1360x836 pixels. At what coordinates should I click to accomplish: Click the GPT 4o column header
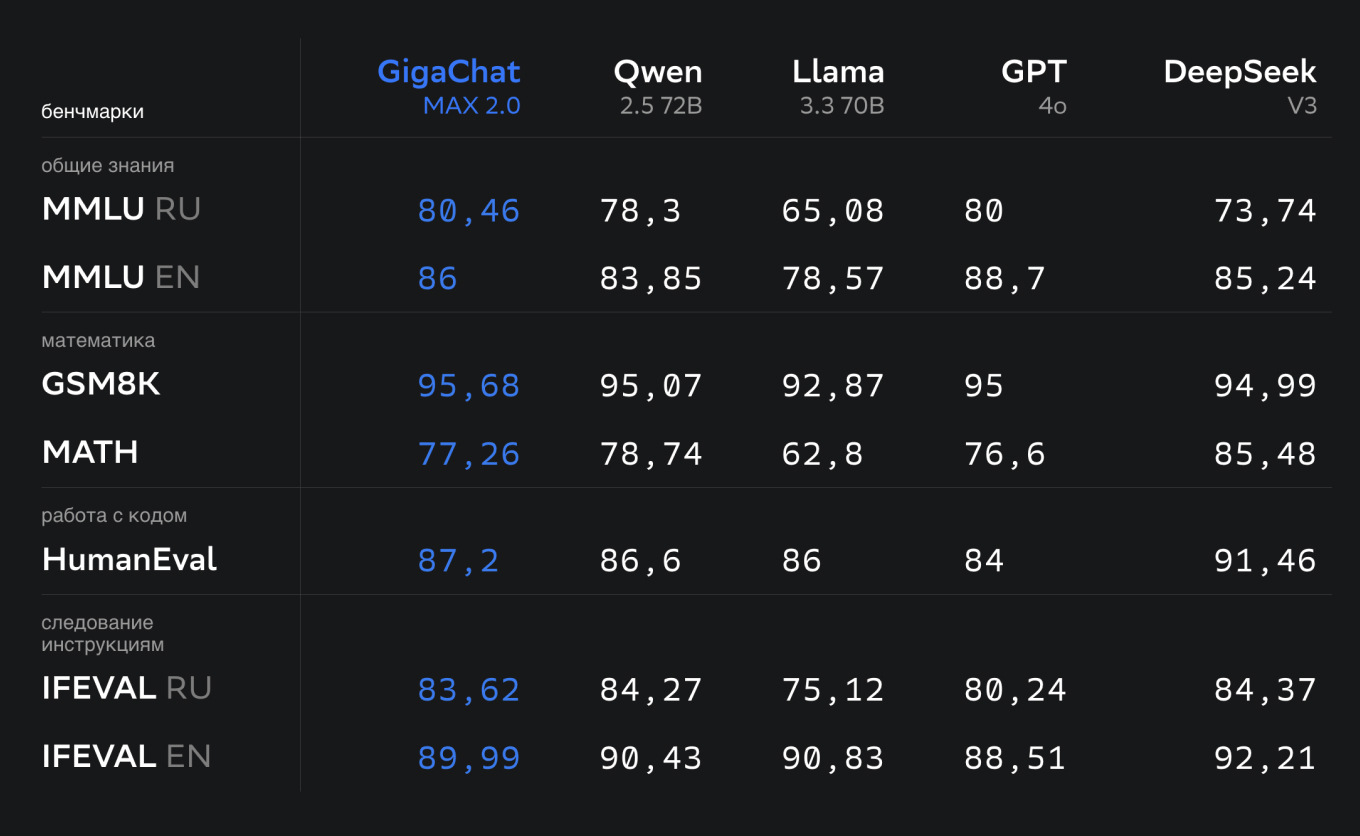[x=1034, y=86]
